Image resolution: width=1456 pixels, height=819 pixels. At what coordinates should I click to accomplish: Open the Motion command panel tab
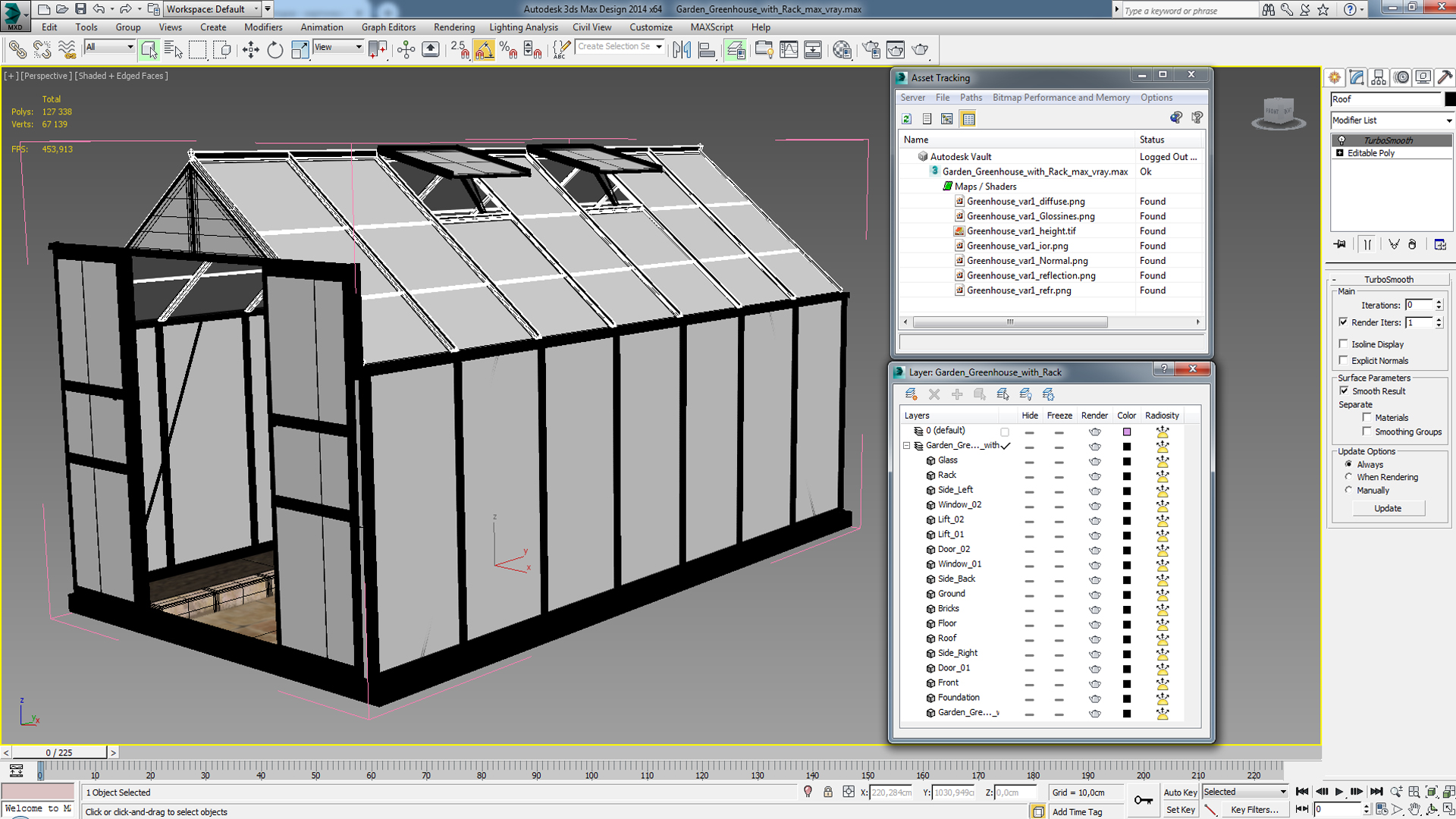click(x=1401, y=77)
